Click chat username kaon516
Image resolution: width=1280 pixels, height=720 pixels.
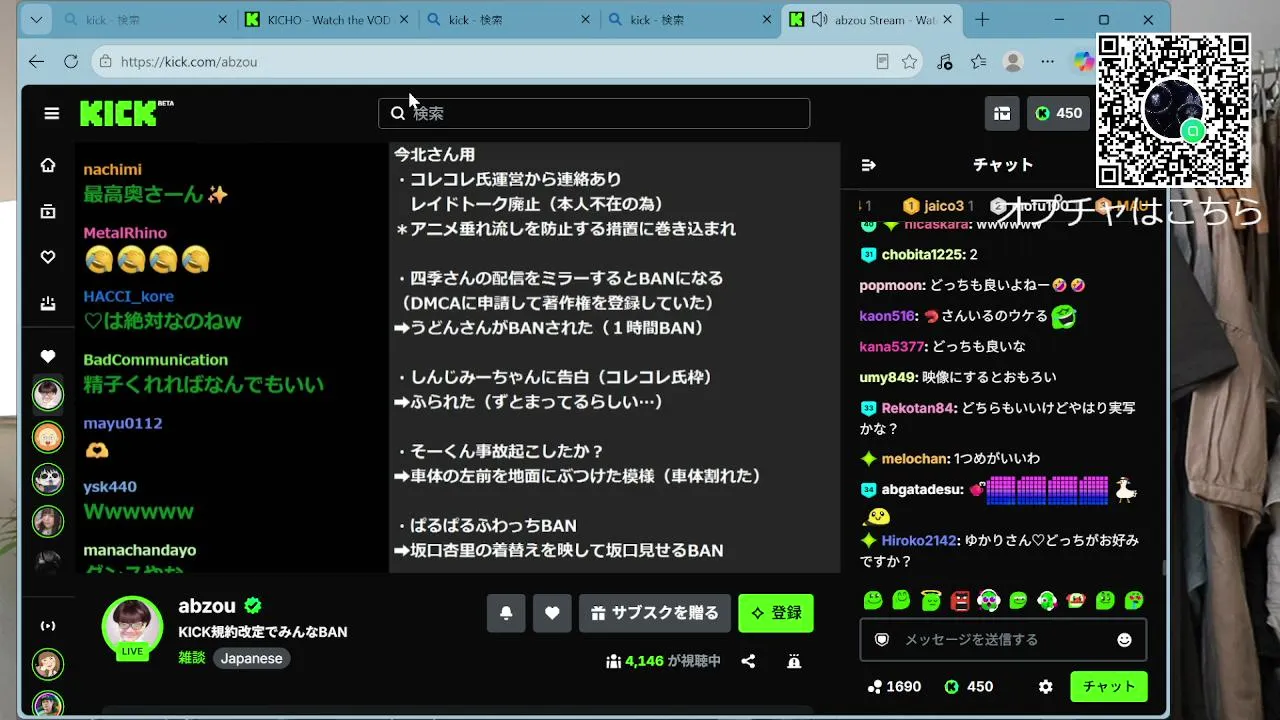888,316
